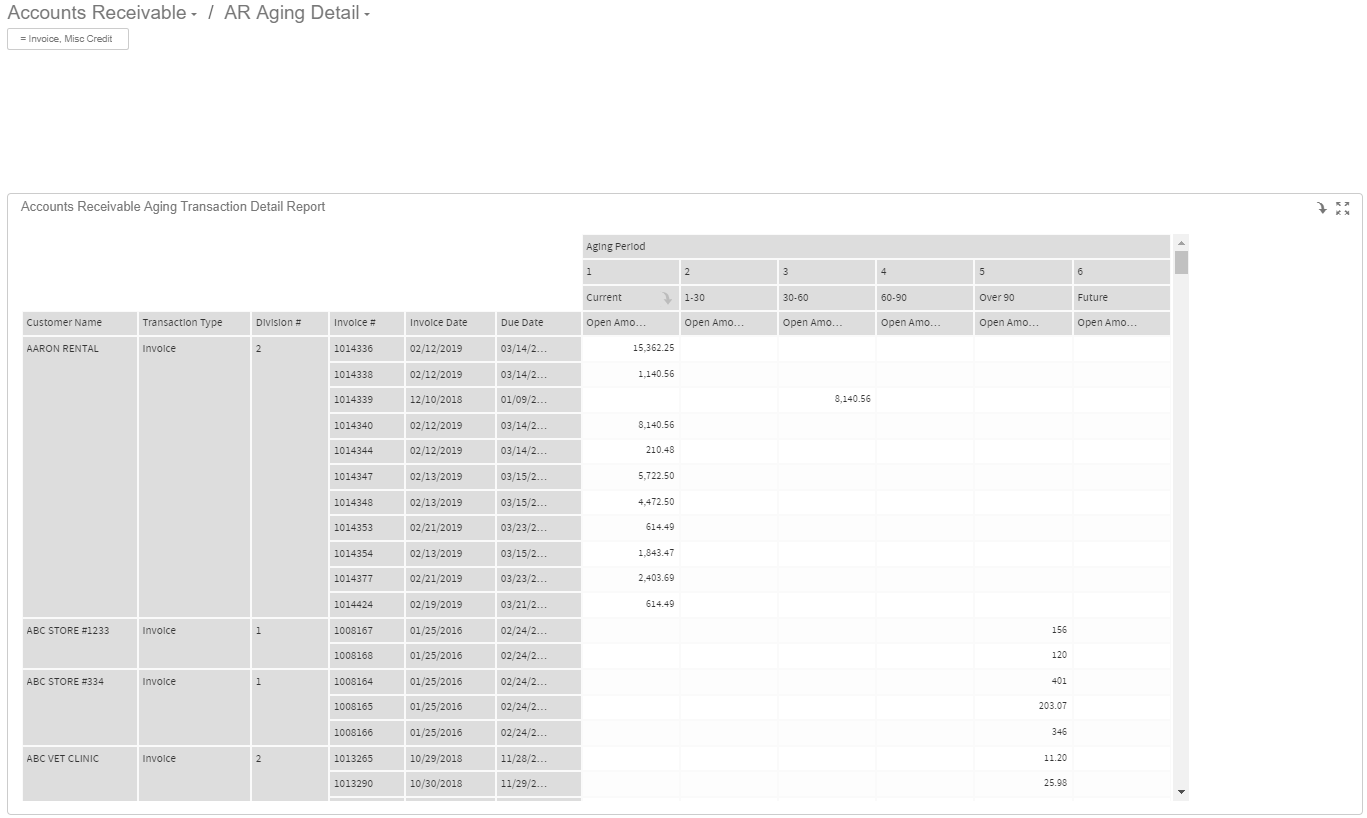Click the Aging Period header cell
Image resolution: width=1367 pixels, height=818 pixels.
pyautogui.click(x=875, y=247)
